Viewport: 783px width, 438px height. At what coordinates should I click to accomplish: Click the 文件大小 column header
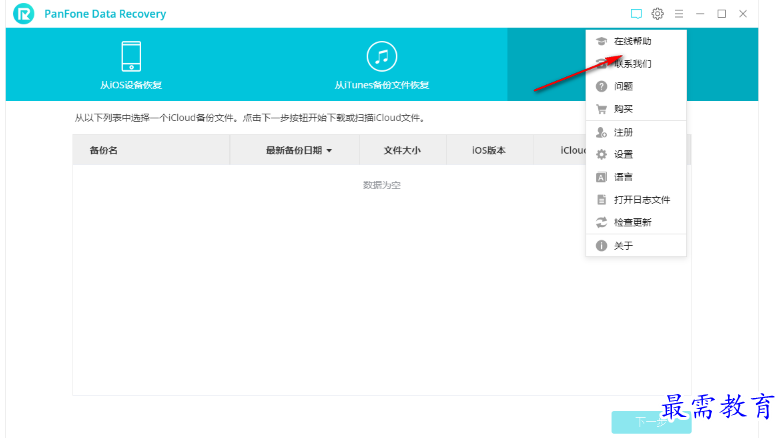[x=402, y=150]
